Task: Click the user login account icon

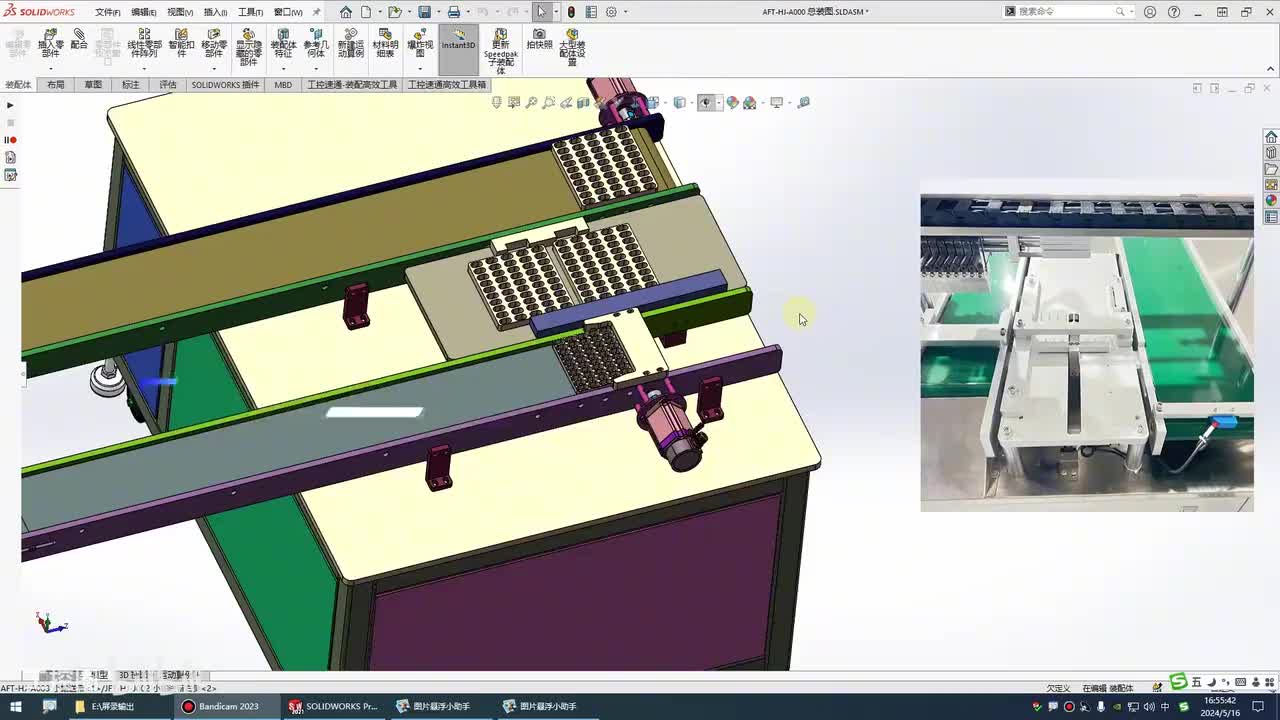Action: click(x=1150, y=12)
